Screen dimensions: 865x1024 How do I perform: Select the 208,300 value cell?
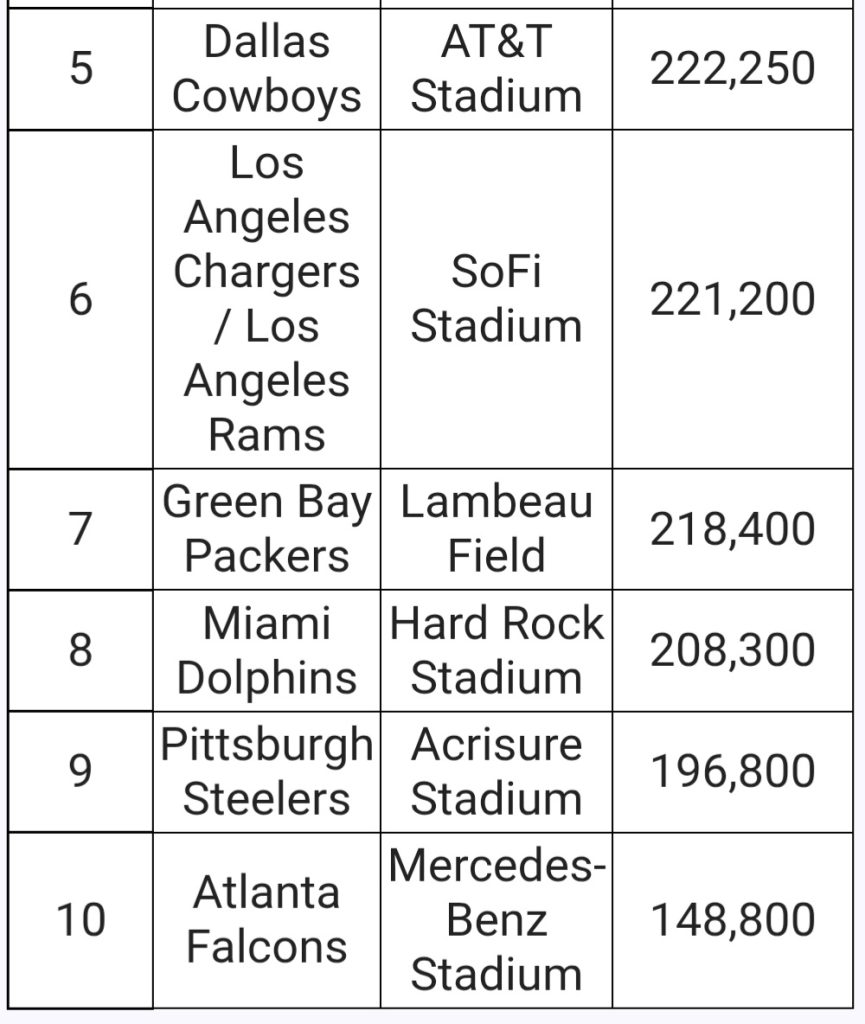[732, 651]
